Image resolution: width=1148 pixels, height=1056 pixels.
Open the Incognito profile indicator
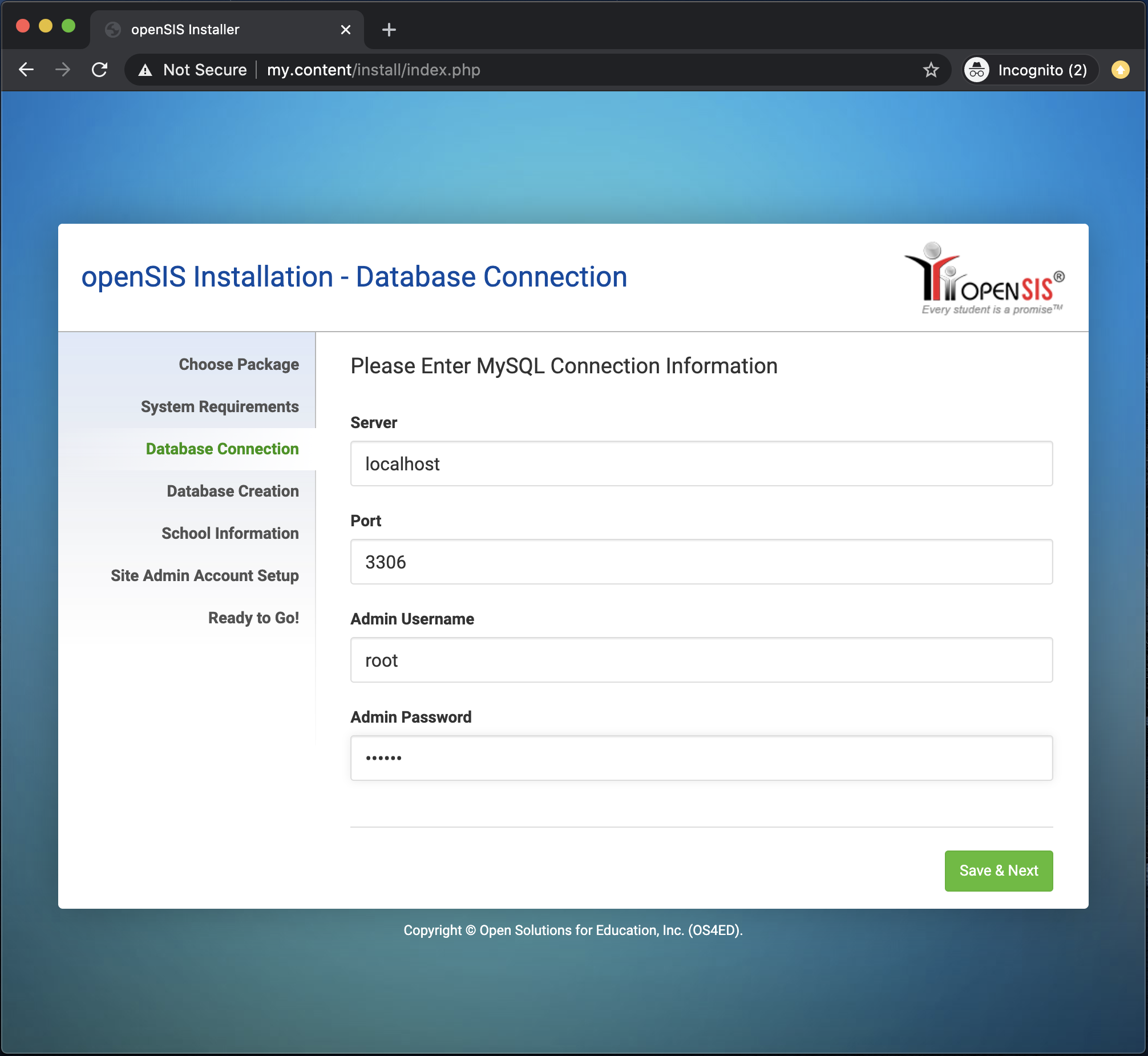(1029, 70)
